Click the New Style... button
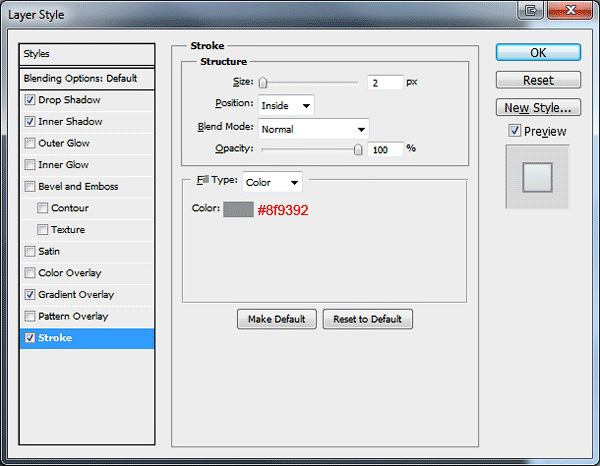 click(538, 108)
